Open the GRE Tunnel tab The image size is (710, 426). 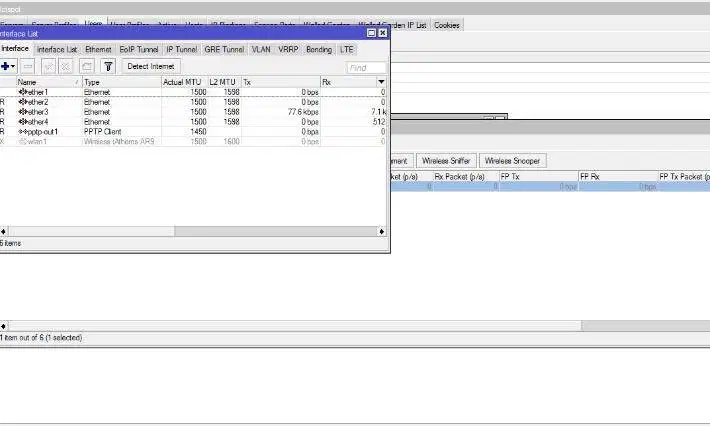pyautogui.click(x=224, y=49)
